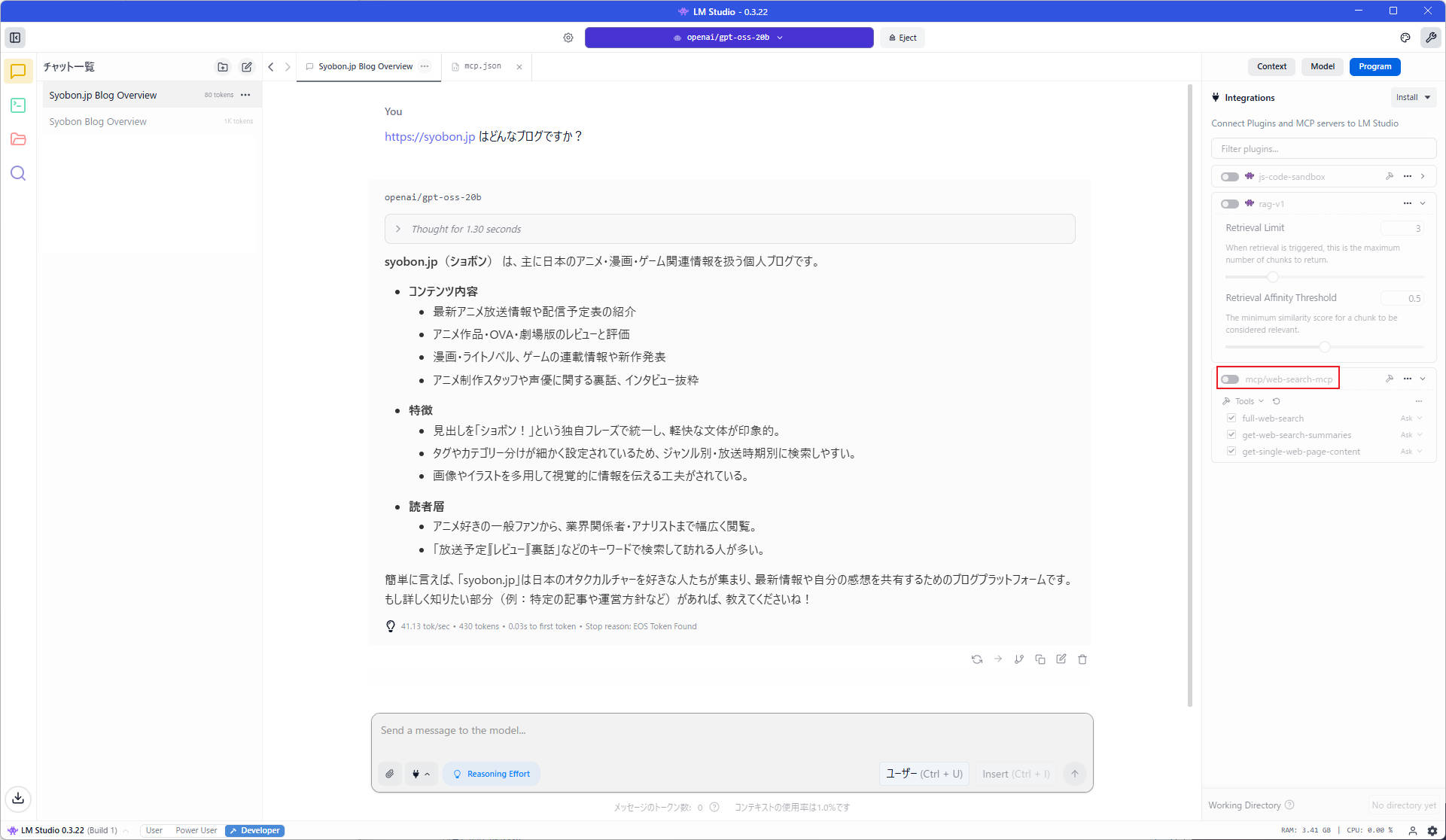Image resolution: width=1446 pixels, height=840 pixels.
Task: Click the Reasoning Effort button
Action: (492, 774)
